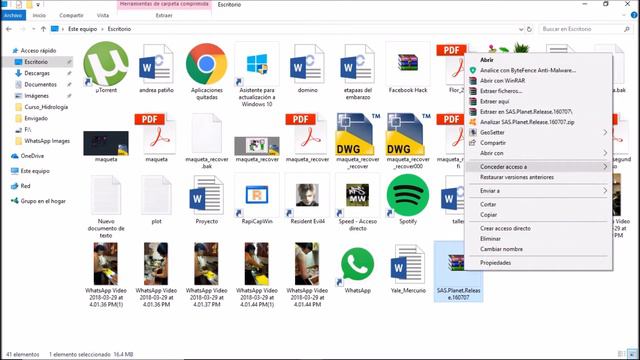Expand the Abrir con submenu
This screenshot has width=640, height=360.
tap(538, 153)
